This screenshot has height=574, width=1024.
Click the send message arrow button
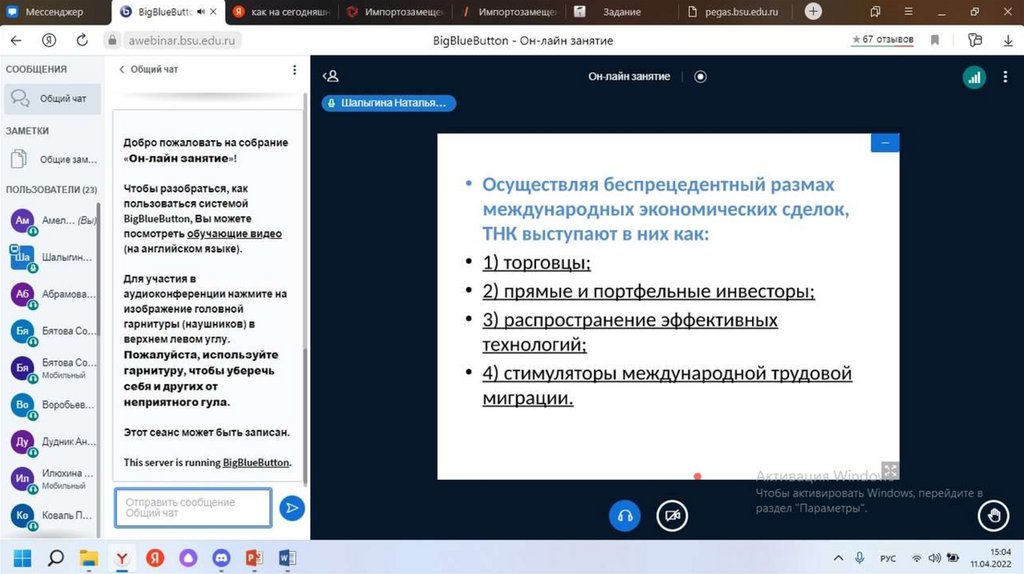click(292, 508)
